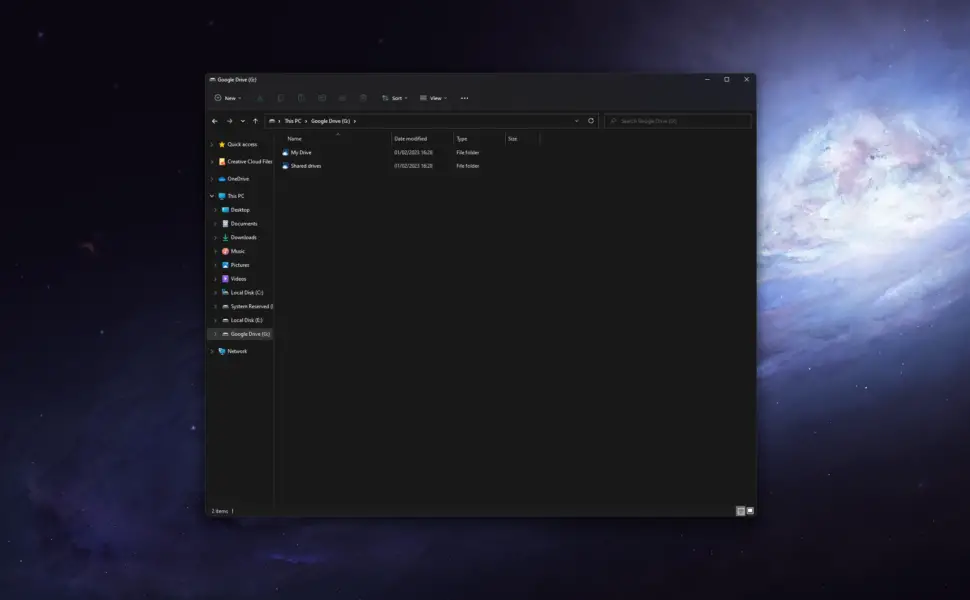970x600 pixels.
Task: Expand the Pictures node chevron
Action: pos(215,265)
